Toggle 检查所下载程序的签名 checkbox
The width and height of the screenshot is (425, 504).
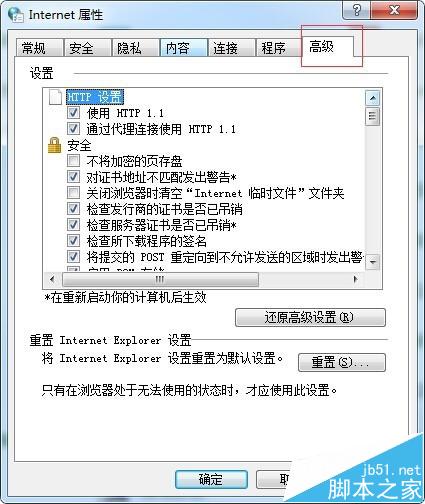click(x=73, y=240)
